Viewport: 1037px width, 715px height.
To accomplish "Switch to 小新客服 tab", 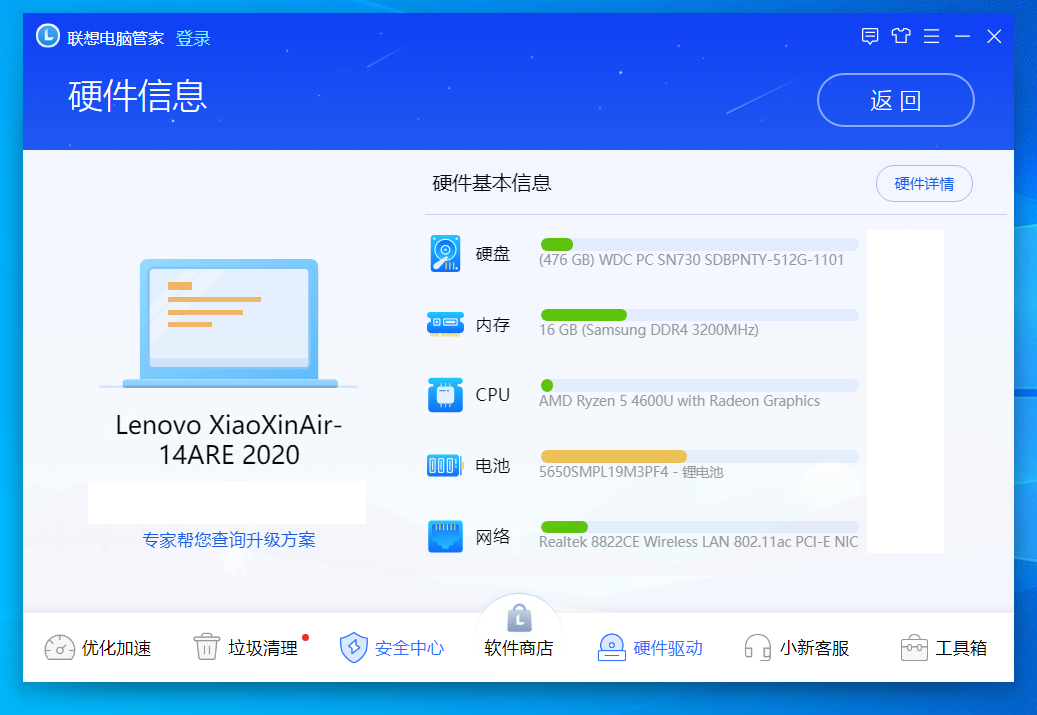I will [796, 648].
